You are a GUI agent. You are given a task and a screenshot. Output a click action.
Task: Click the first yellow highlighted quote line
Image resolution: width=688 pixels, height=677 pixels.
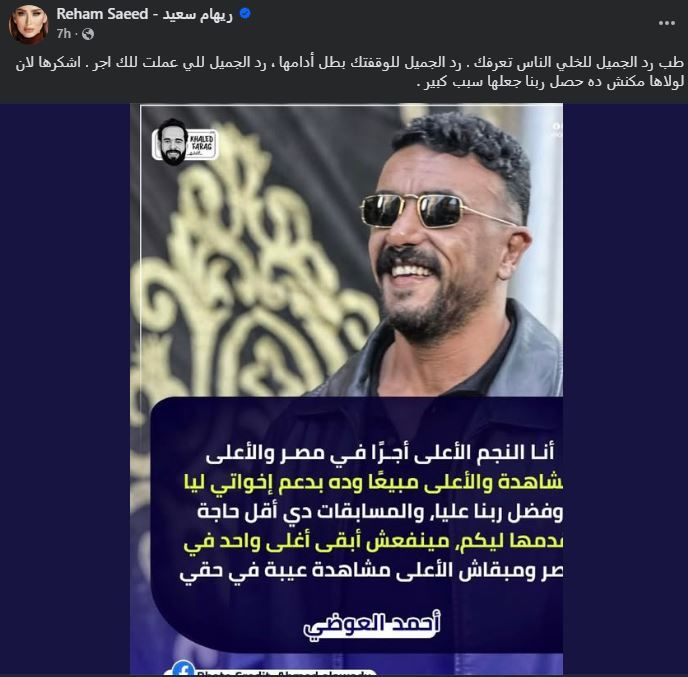click(373, 482)
